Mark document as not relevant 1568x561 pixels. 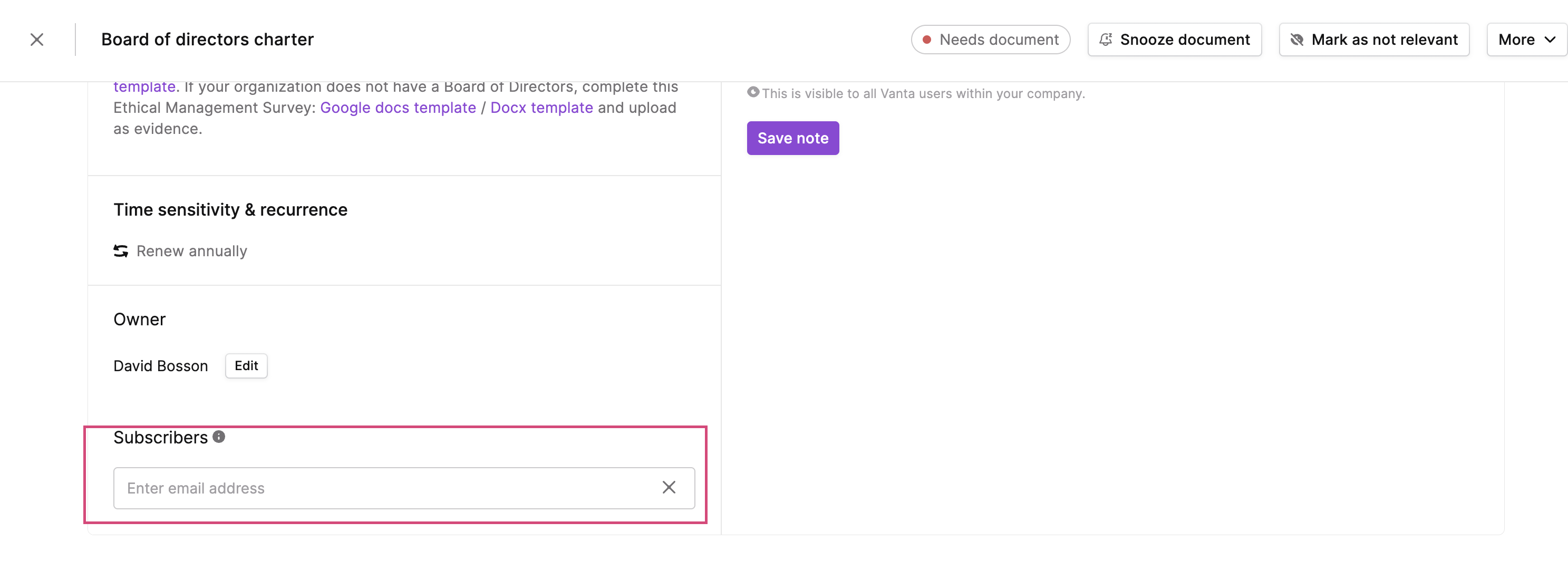pyautogui.click(x=1374, y=40)
